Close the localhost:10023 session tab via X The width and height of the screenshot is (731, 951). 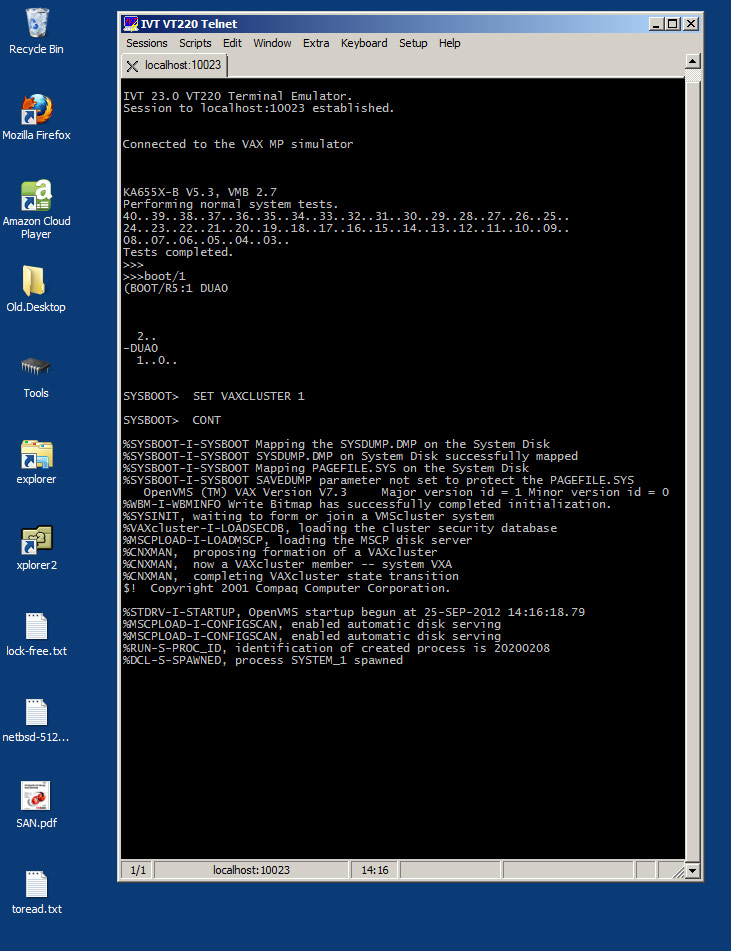pos(132,66)
